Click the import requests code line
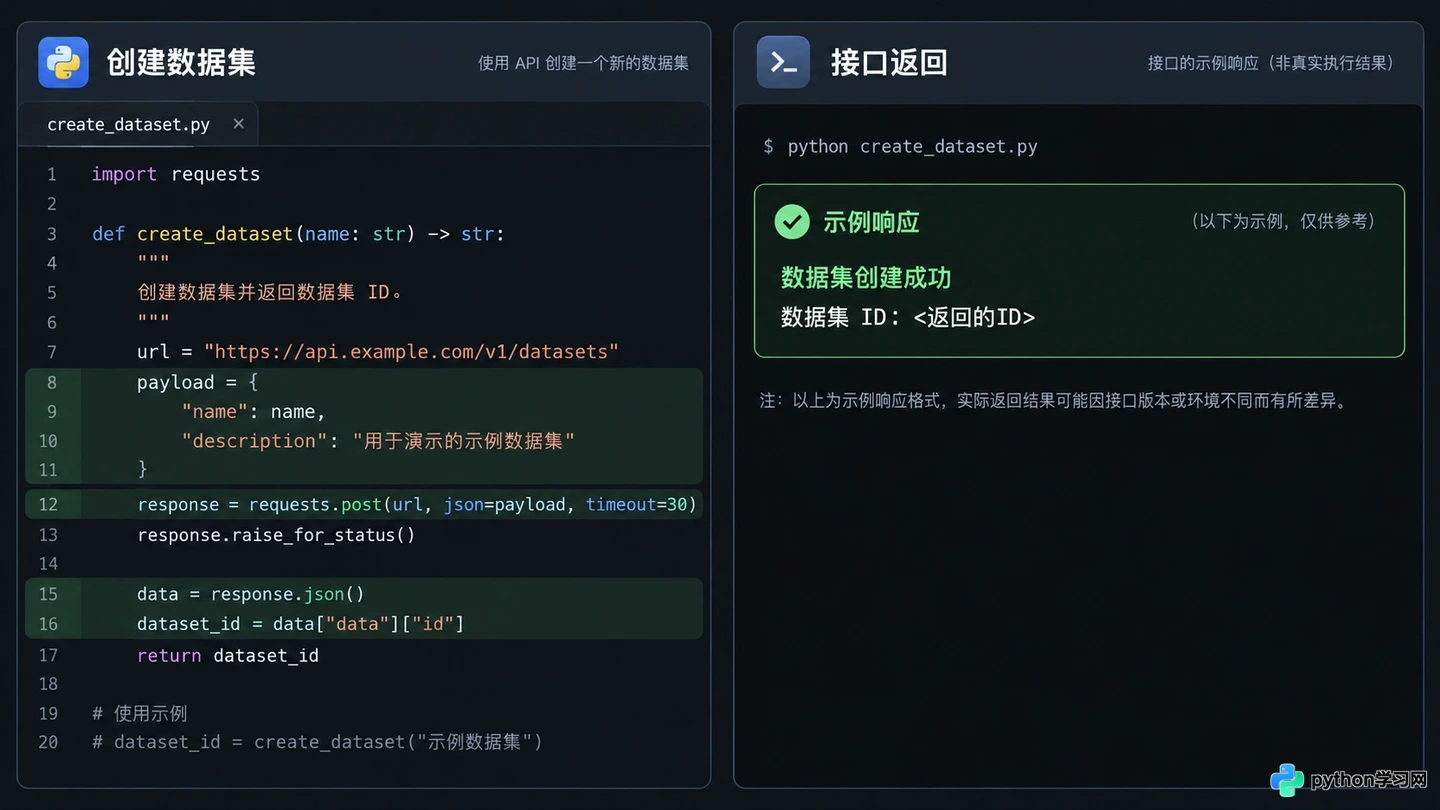 pos(176,174)
